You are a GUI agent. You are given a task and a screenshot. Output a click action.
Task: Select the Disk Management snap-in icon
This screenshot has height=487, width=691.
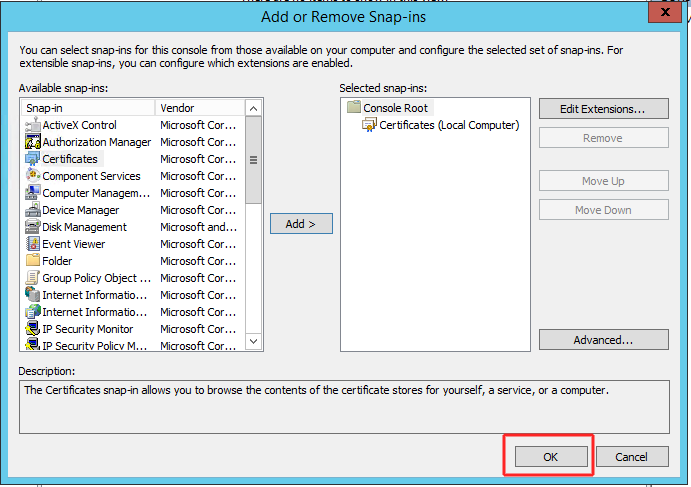(x=32, y=227)
